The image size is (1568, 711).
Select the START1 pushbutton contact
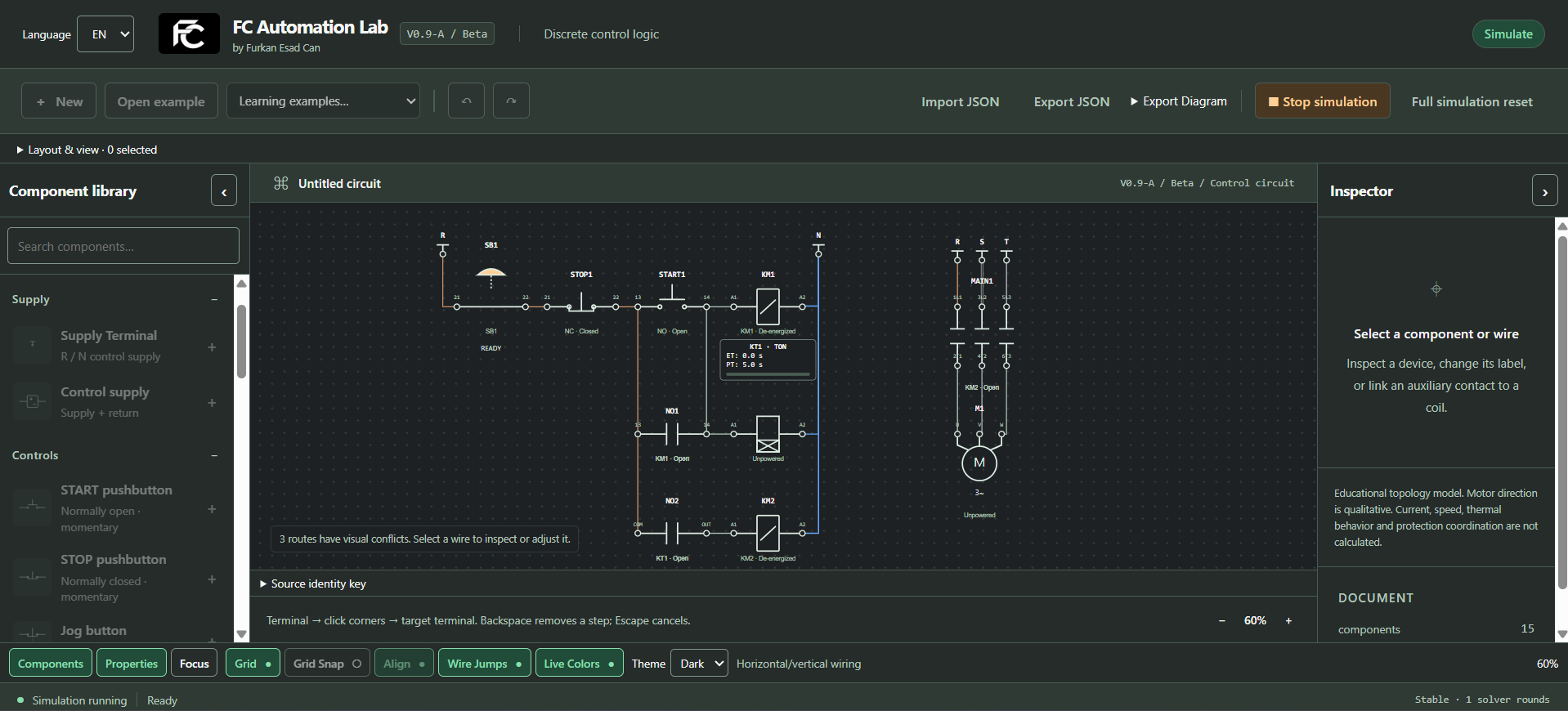click(x=672, y=297)
